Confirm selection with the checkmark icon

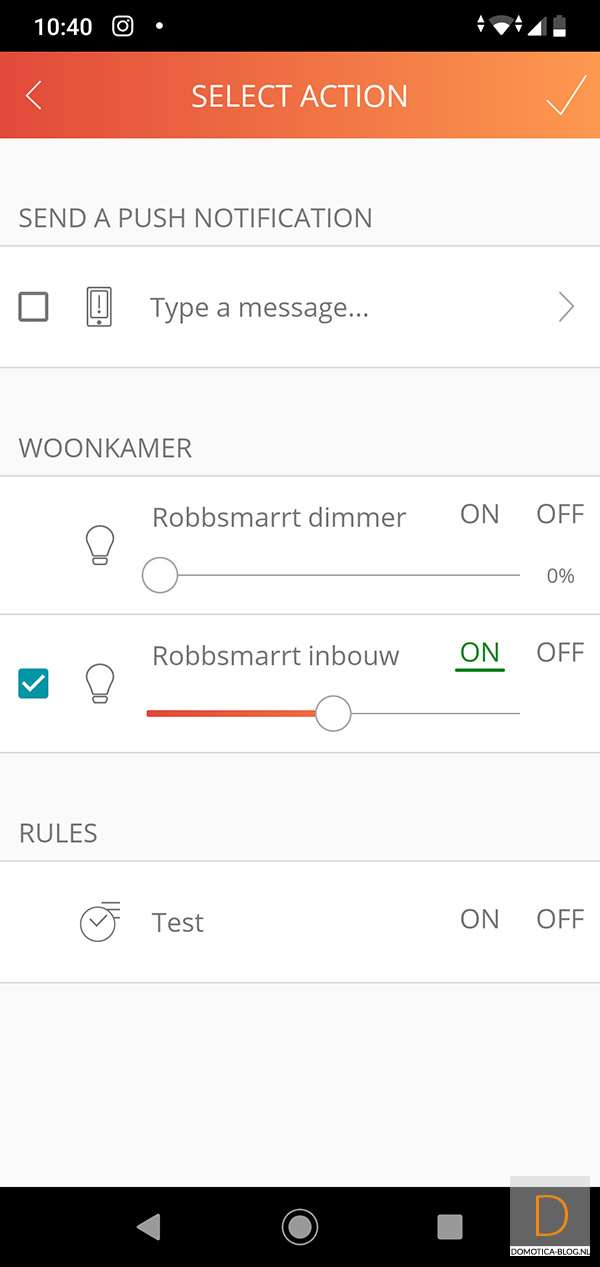(565, 96)
